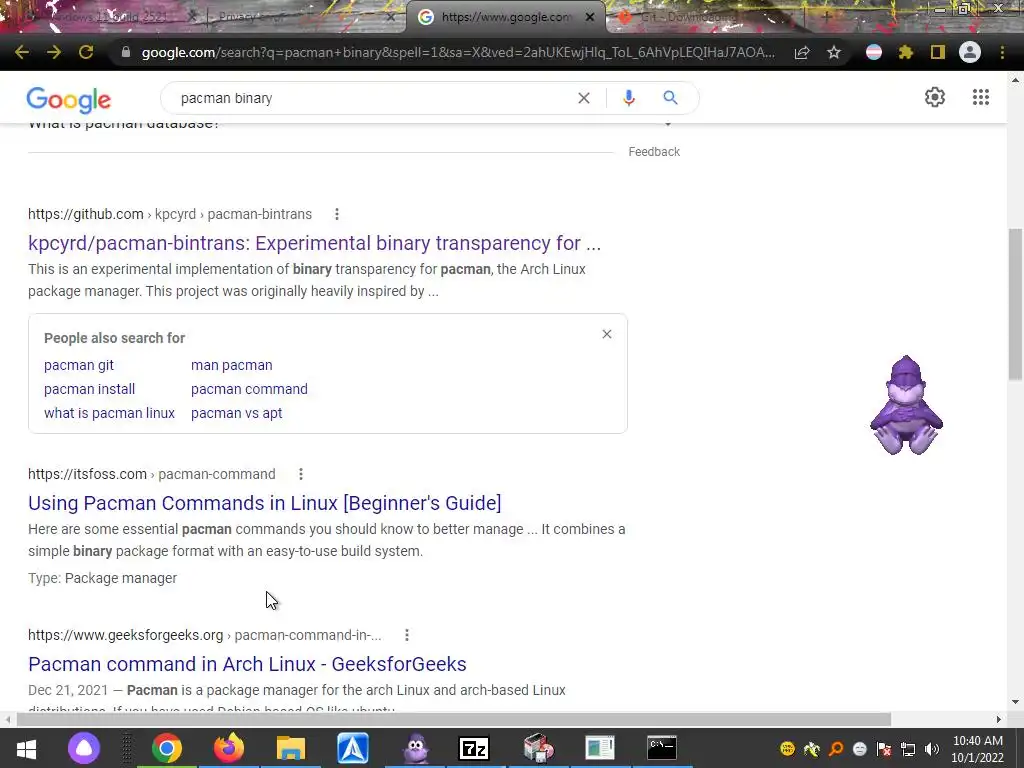Open BonziBuddy gorilla in the taskbar
1024x768 pixels.
tap(415, 748)
